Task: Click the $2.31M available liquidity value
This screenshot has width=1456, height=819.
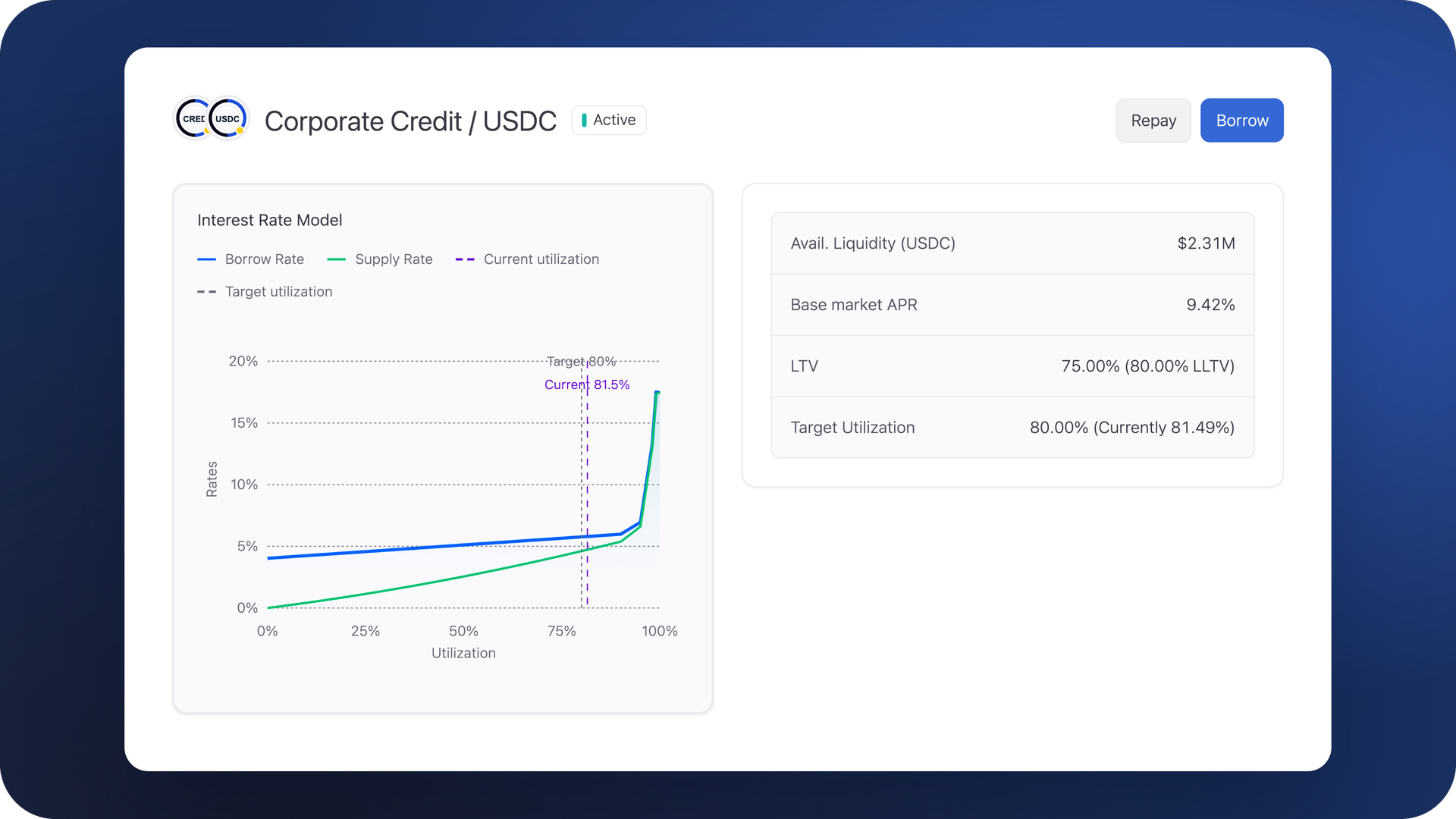Action: [1206, 243]
